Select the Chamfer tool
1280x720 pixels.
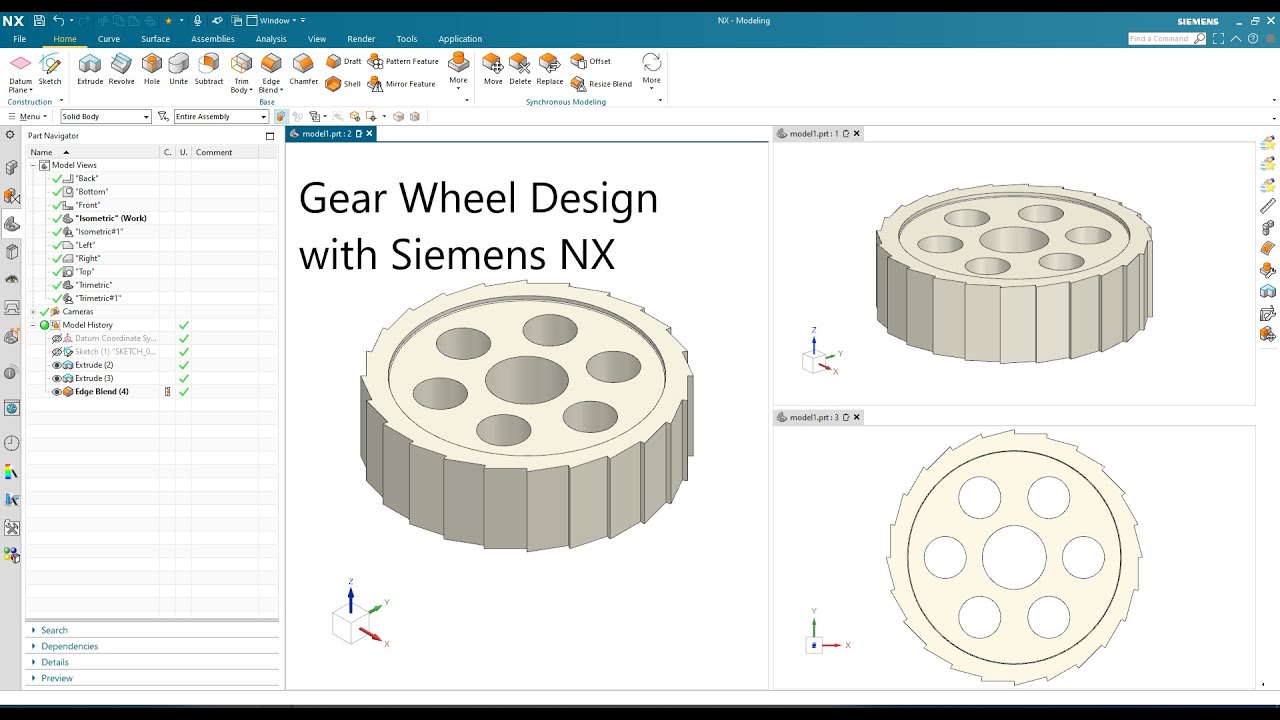click(303, 69)
